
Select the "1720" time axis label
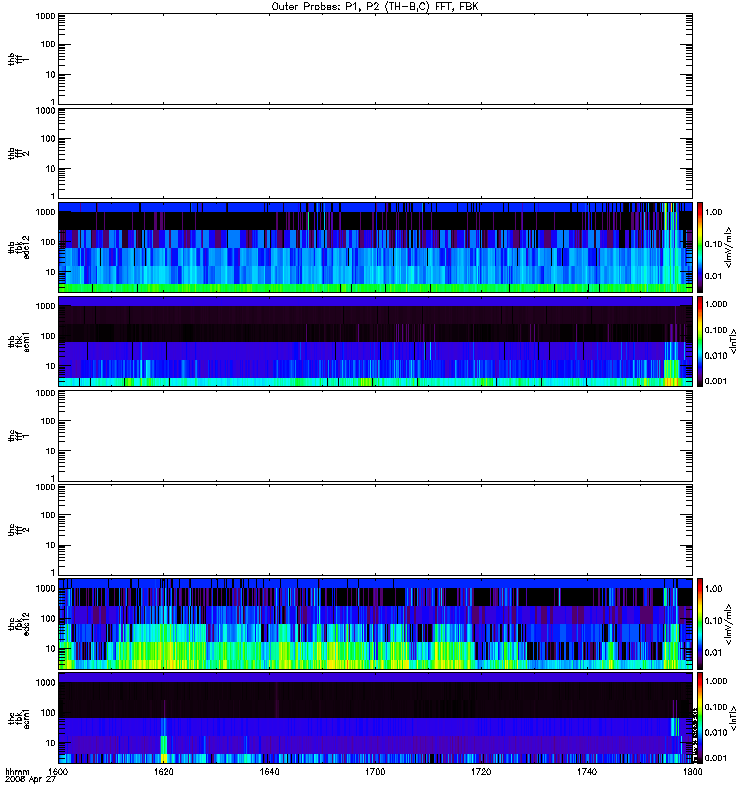(x=481, y=771)
